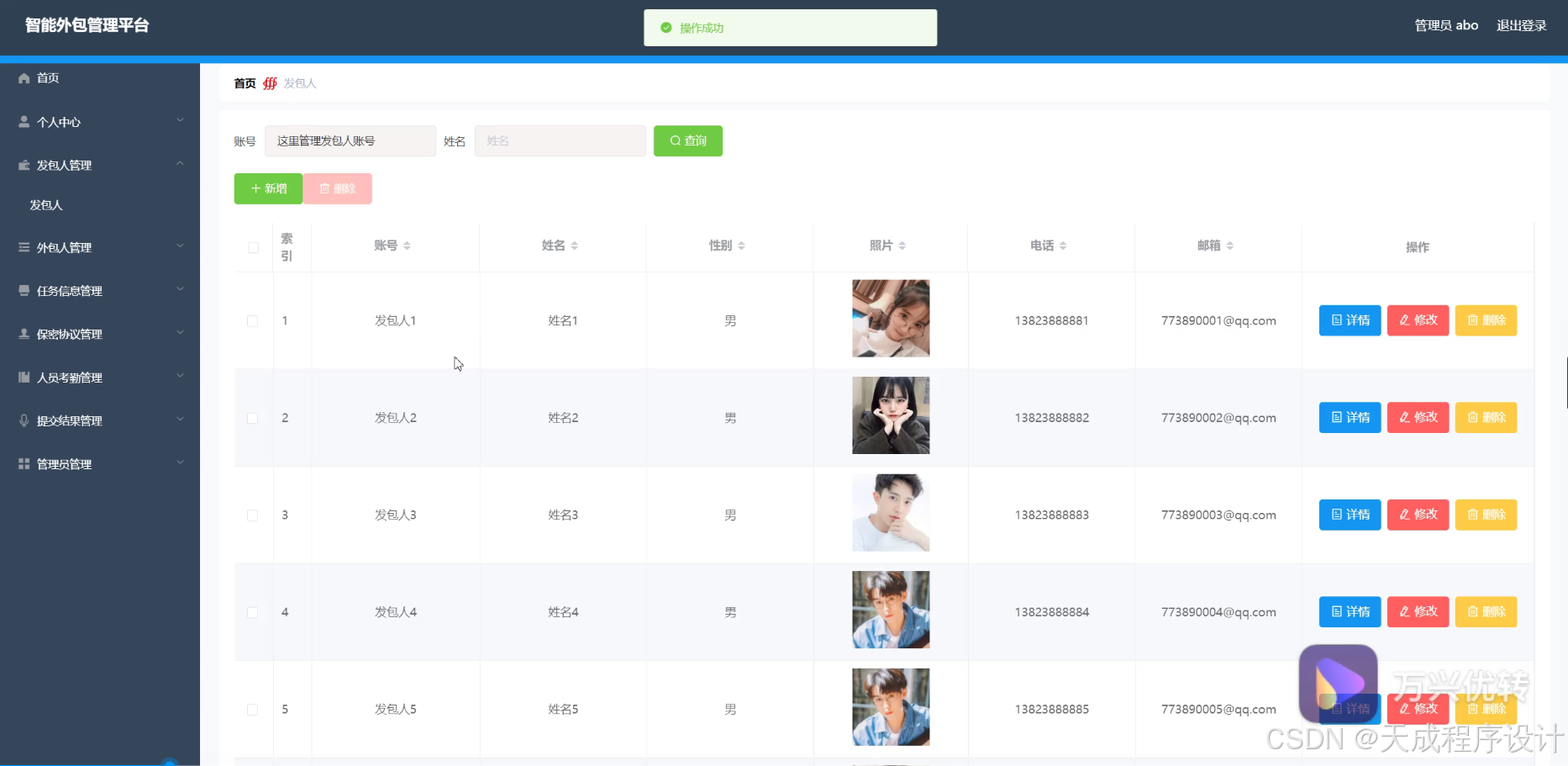Screen dimensions: 1568x766
Task: Check the select-all checkbox in table header
Action: 253,246
